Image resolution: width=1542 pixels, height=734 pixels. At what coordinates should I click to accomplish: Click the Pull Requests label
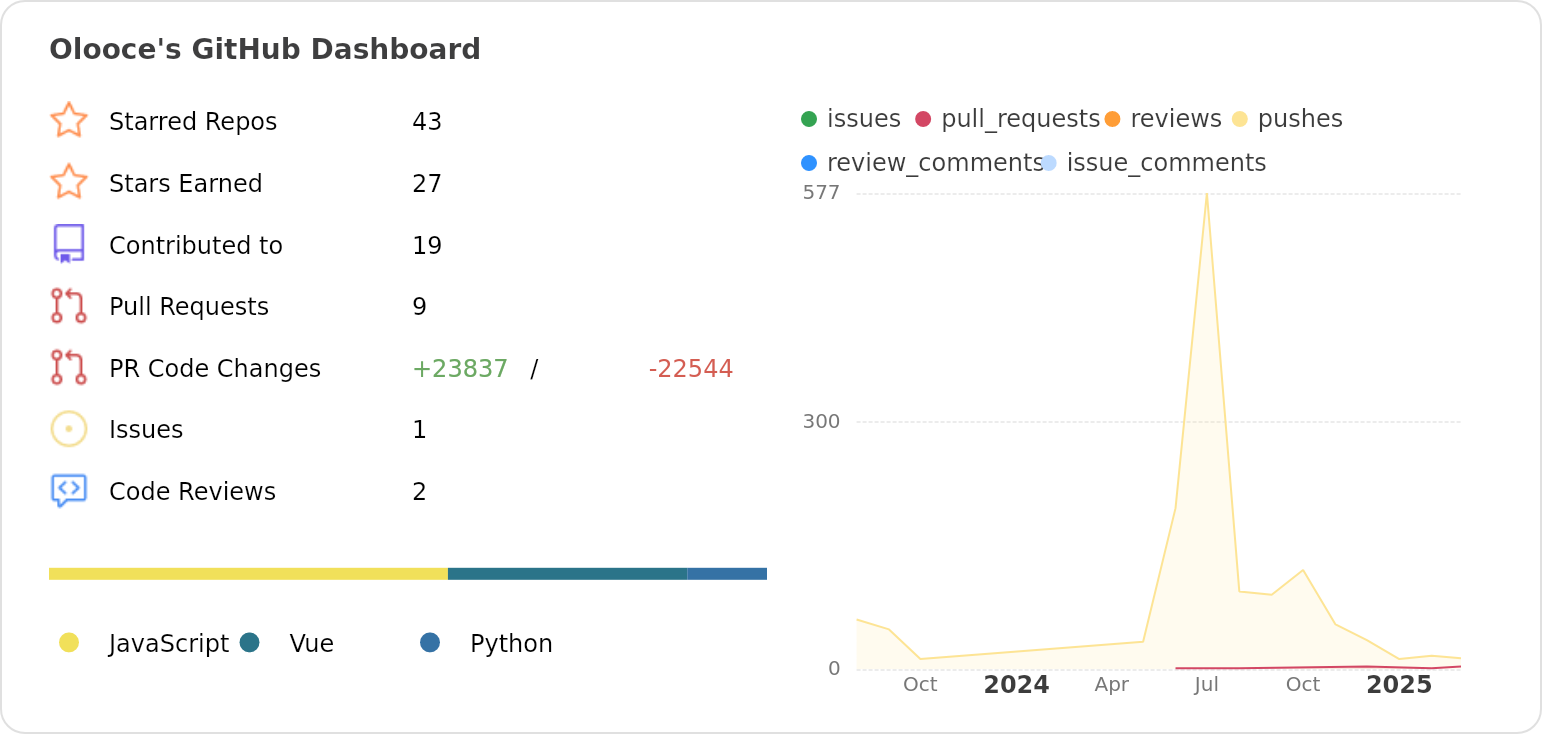coord(189,307)
